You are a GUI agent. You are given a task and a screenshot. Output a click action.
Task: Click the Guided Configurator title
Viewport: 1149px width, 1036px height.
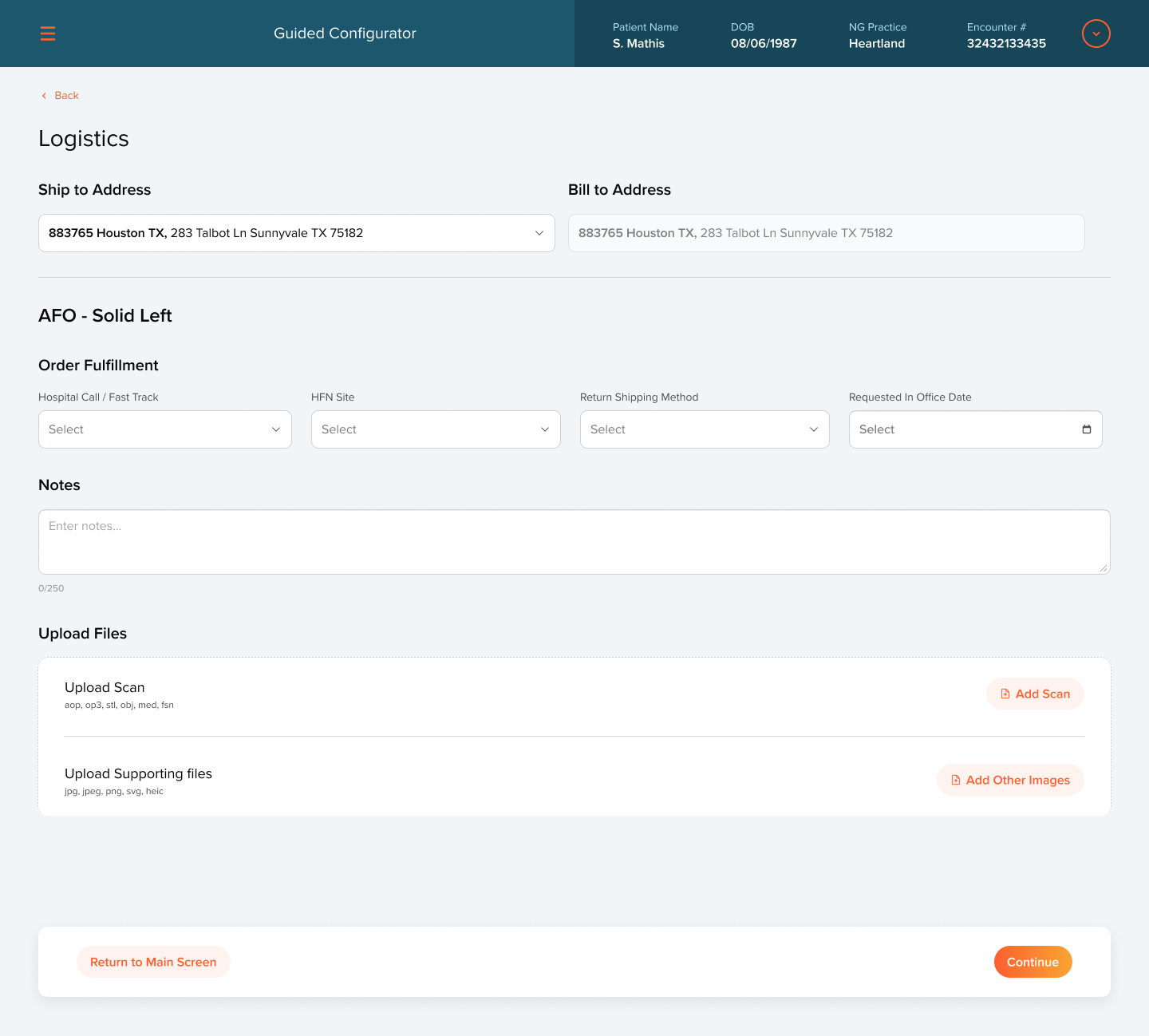pyautogui.click(x=345, y=34)
